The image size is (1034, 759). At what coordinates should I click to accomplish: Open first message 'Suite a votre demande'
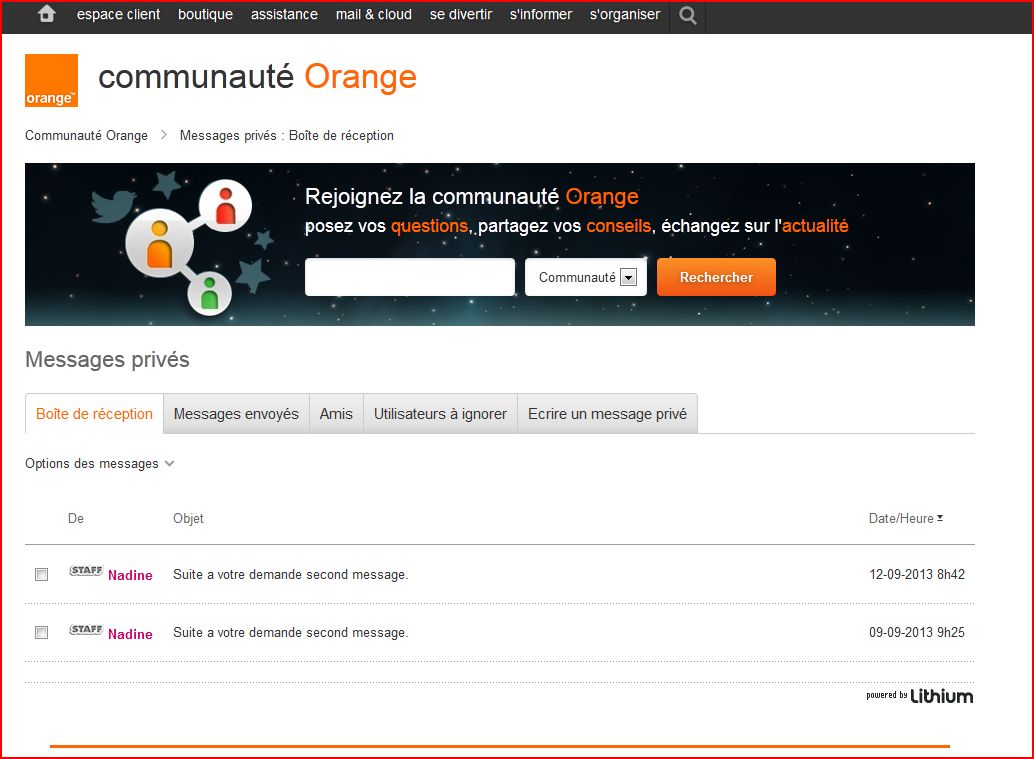tap(290, 575)
